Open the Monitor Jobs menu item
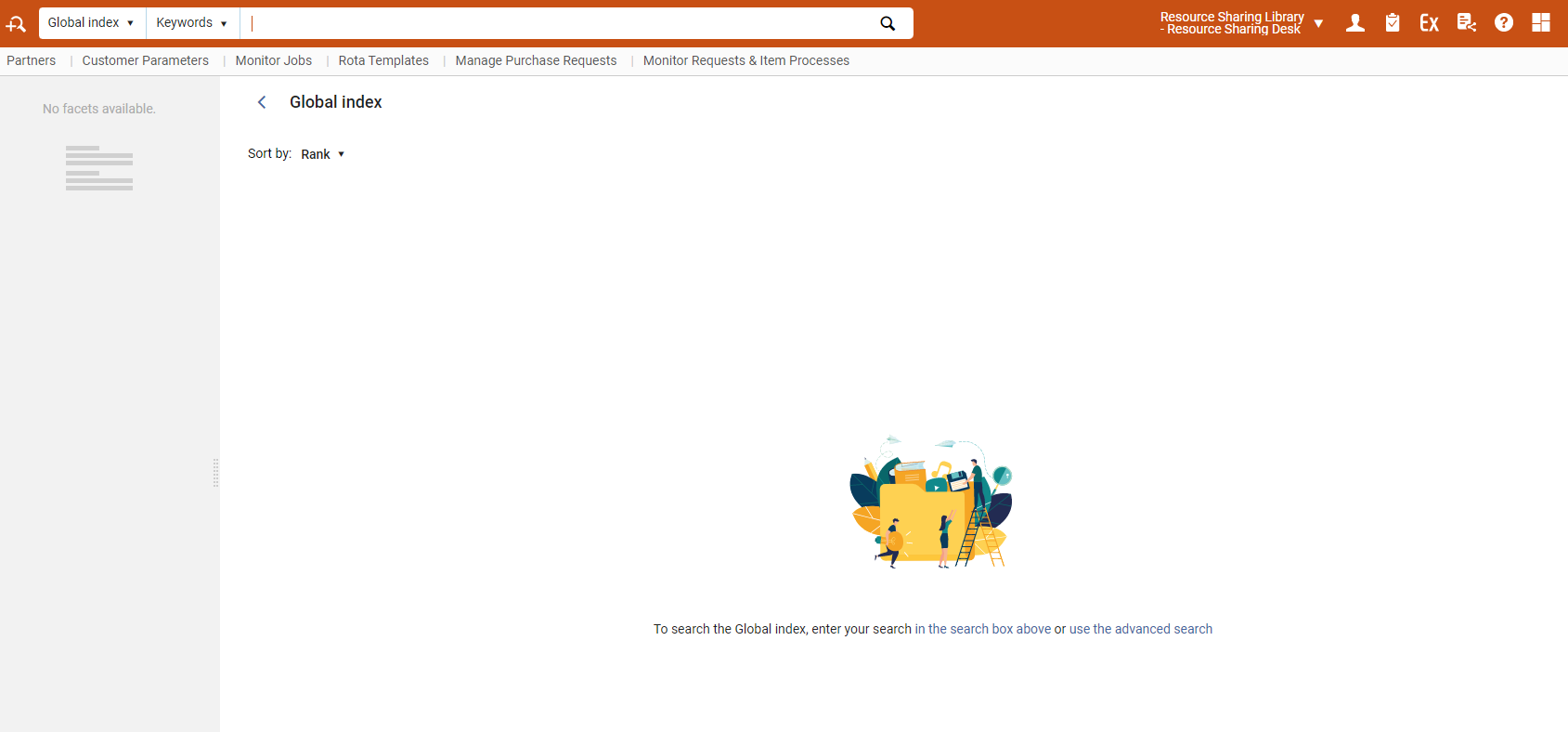1568x732 pixels. 273,60
